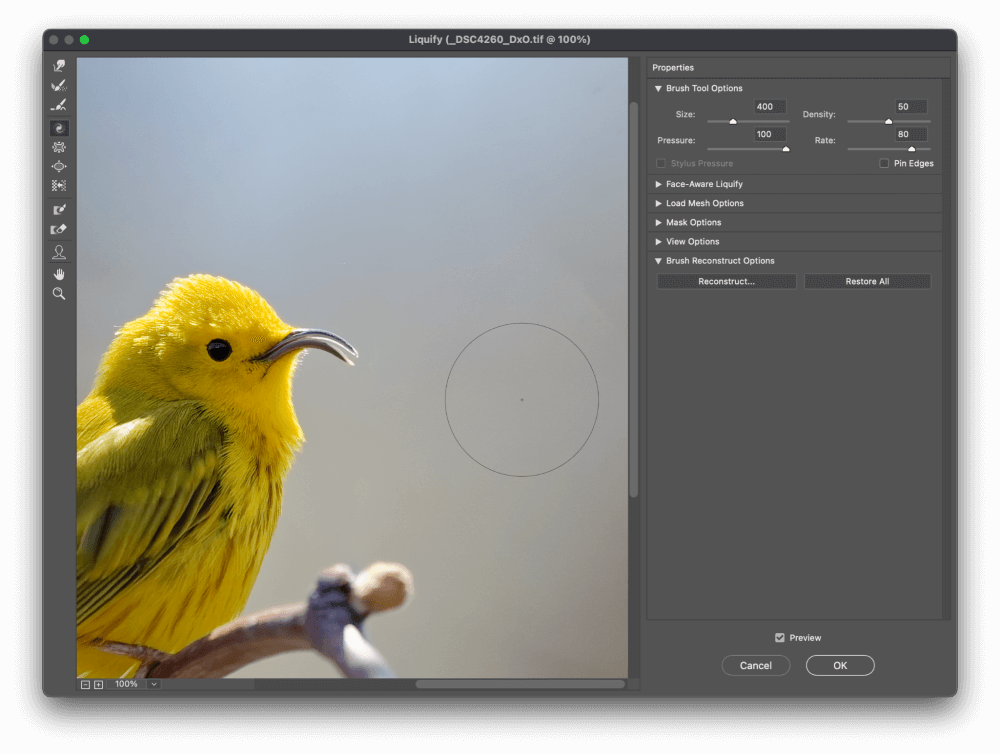Select the Hand tool
Viewport: 1000px width, 754px height.
pos(59,274)
